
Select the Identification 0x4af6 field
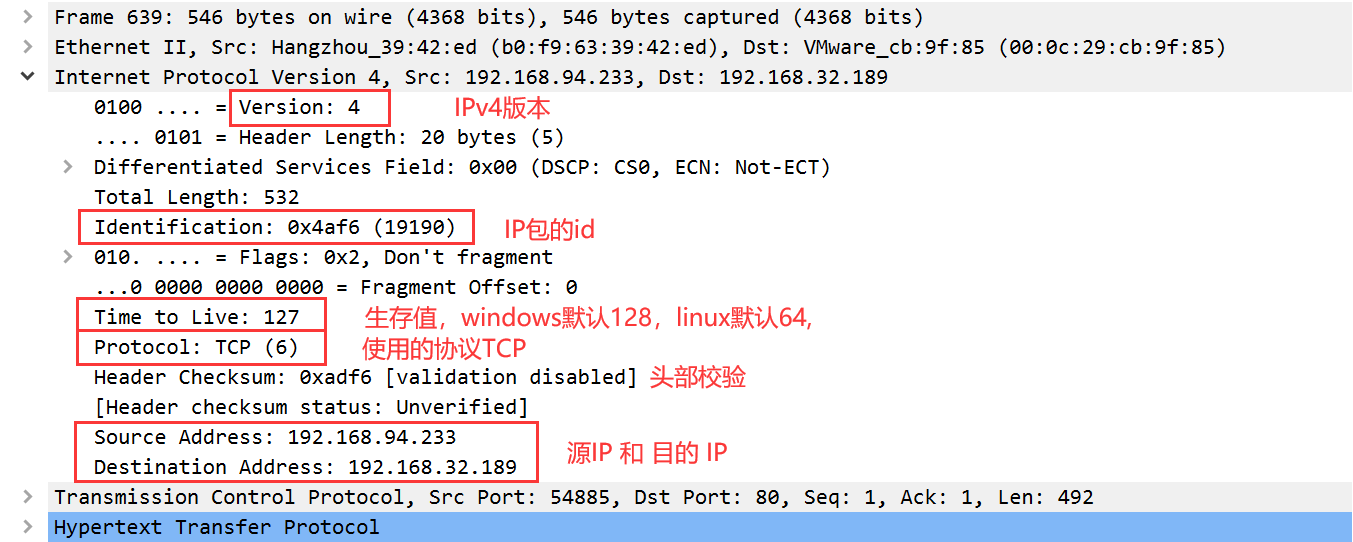coord(274,227)
